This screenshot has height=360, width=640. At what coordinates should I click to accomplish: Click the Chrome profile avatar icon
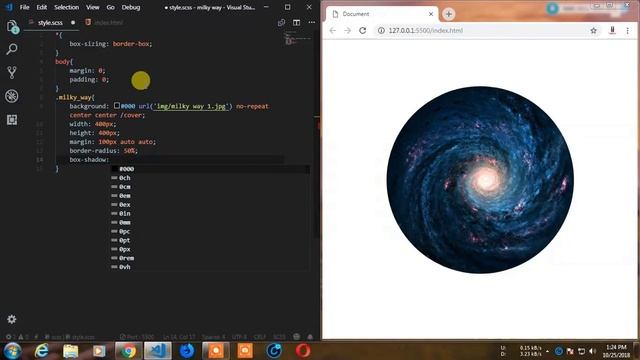[x=552, y=8]
